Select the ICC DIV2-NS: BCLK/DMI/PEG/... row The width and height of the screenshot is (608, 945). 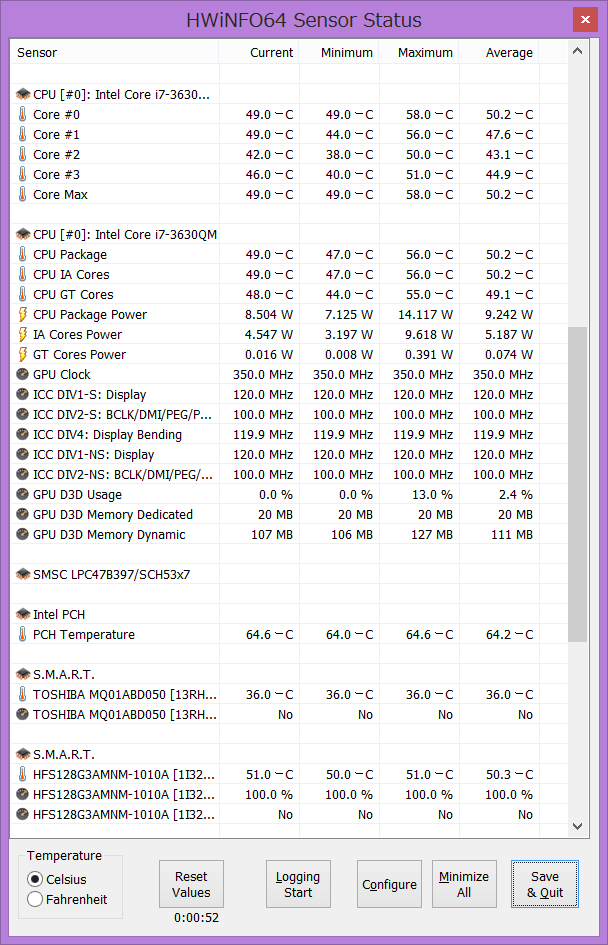click(x=289, y=474)
